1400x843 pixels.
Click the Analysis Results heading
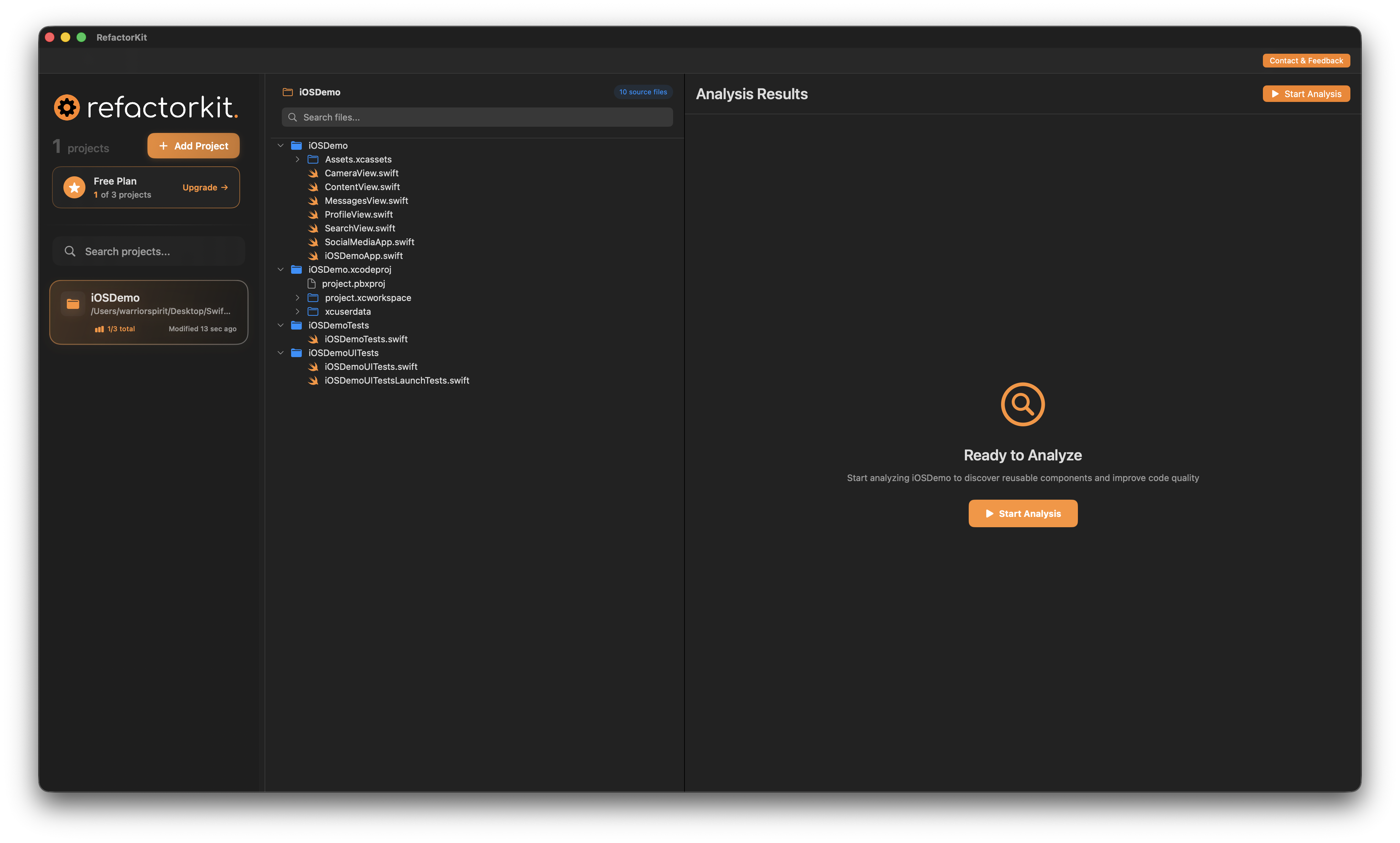coord(751,94)
